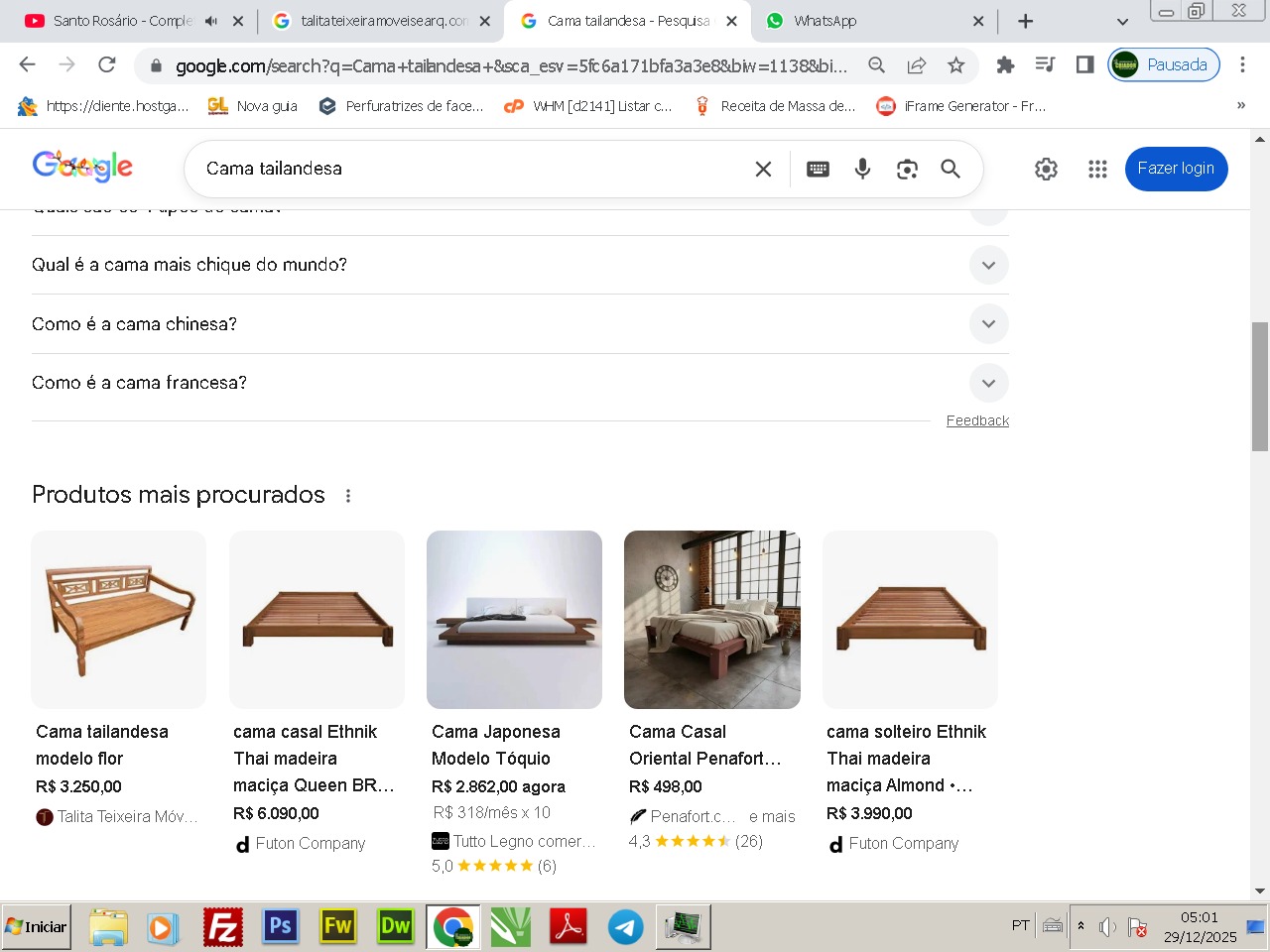This screenshot has height=952, width=1270.
Task: Open the virtual keyboard input tool
Action: pyautogui.click(x=818, y=169)
